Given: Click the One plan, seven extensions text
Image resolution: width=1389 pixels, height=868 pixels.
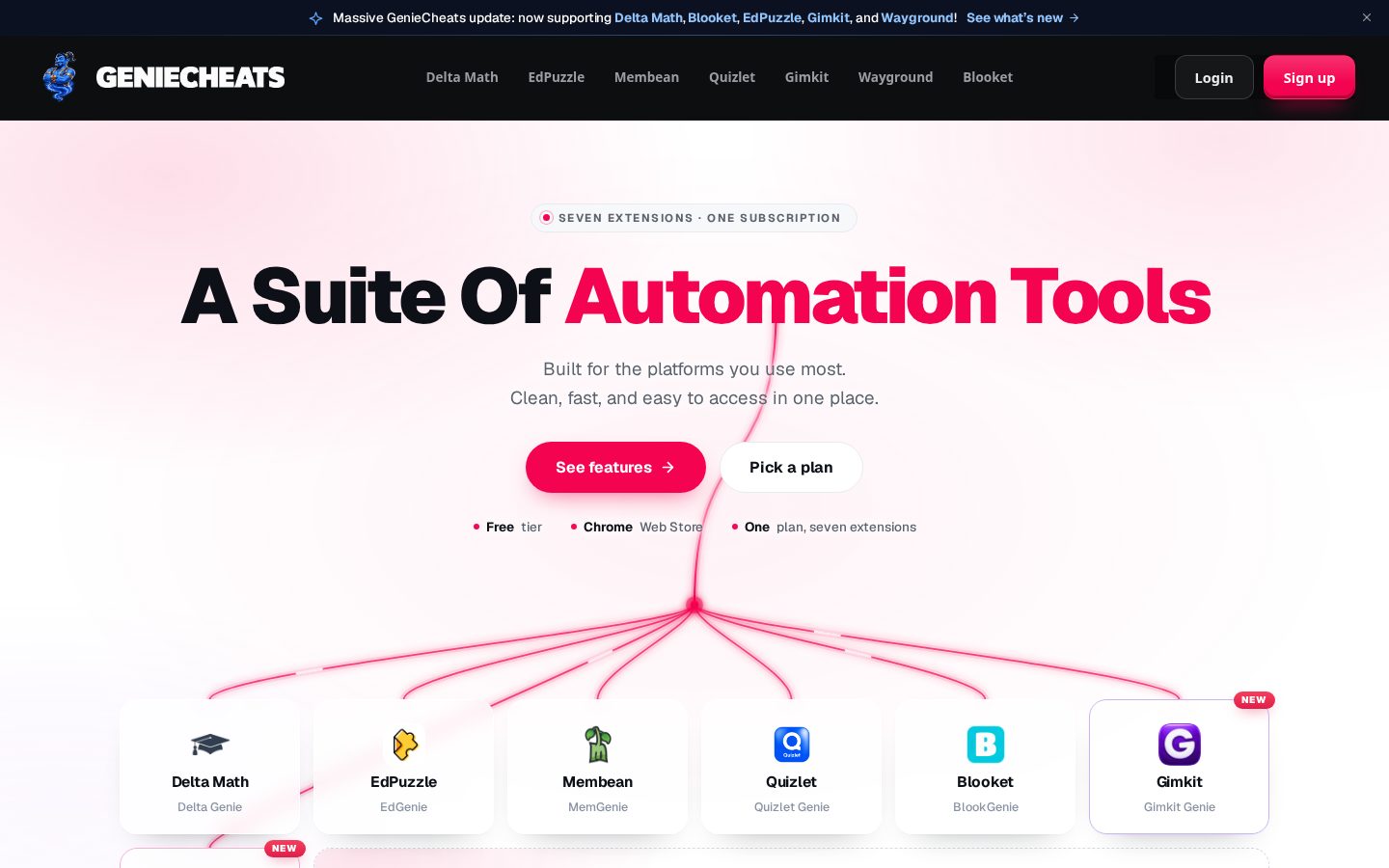Looking at the screenshot, I should [x=830, y=527].
